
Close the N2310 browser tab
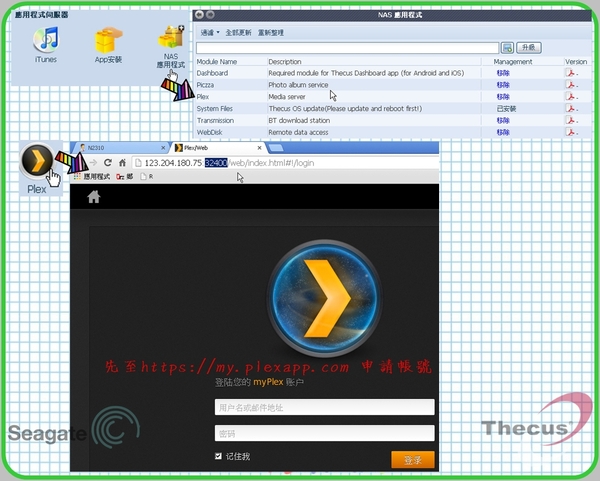[163, 148]
